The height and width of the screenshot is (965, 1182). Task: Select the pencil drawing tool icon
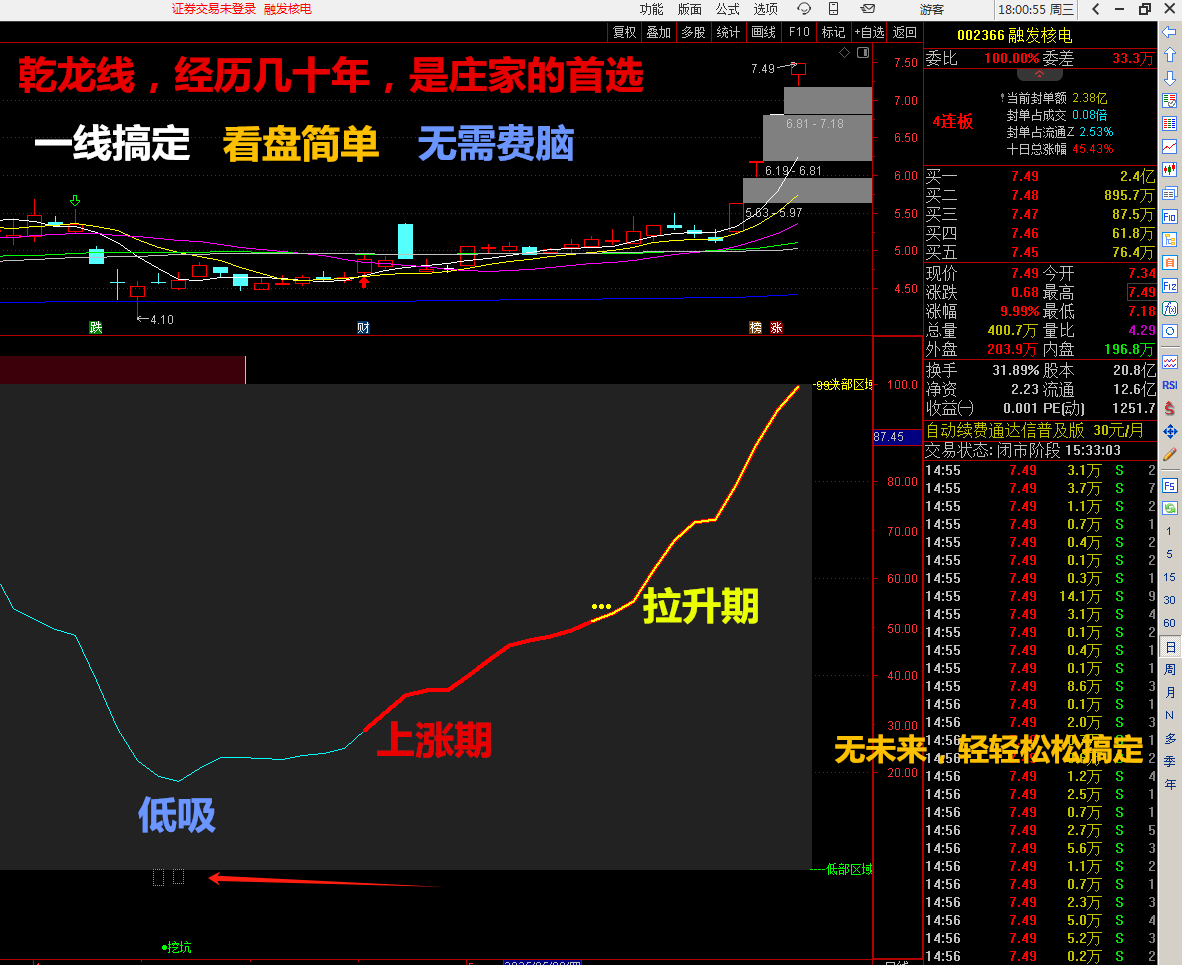tap(1169, 455)
